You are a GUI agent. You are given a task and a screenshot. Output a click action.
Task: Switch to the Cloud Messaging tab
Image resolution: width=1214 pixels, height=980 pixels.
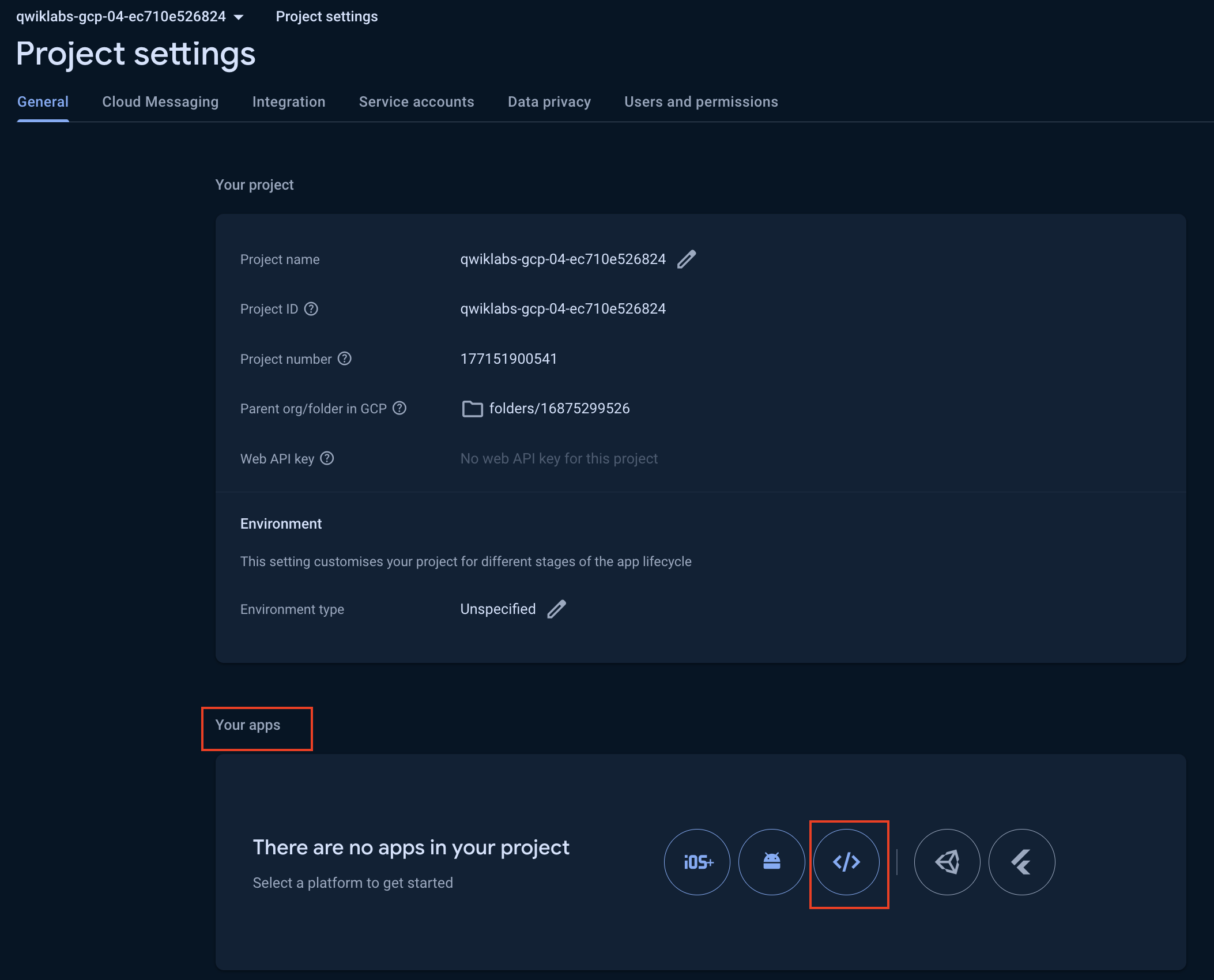(160, 102)
